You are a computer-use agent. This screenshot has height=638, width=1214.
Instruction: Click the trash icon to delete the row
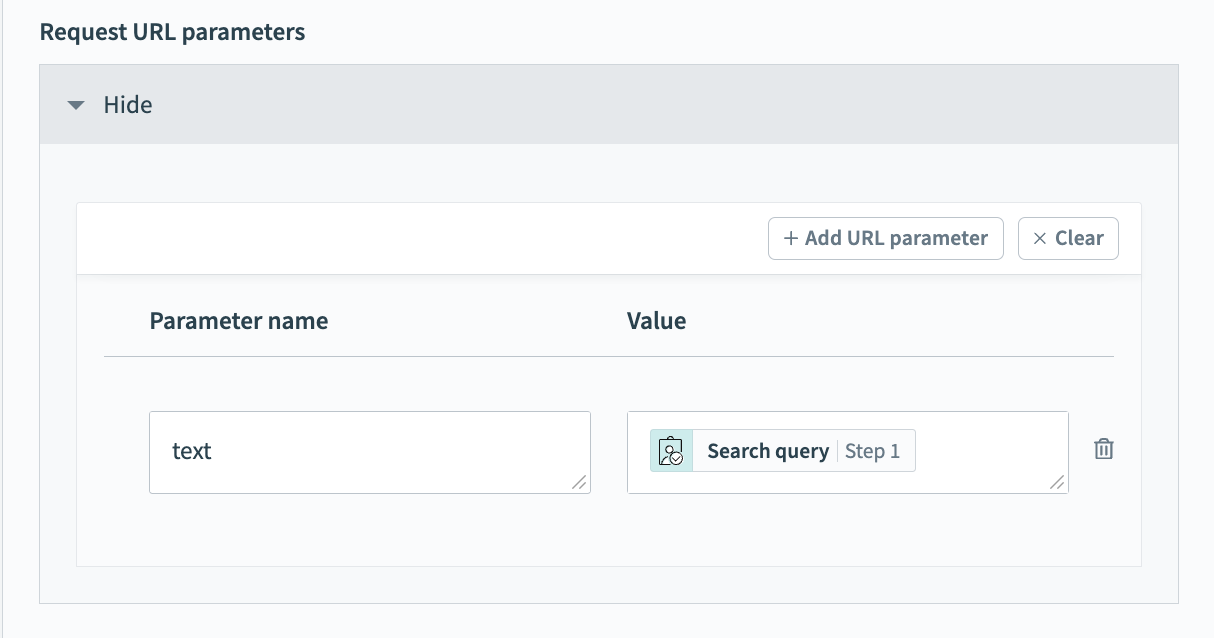coord(1104,449)
